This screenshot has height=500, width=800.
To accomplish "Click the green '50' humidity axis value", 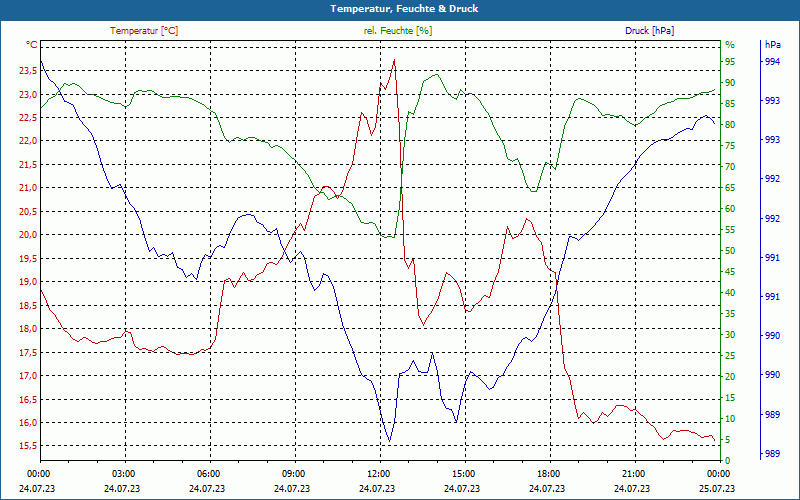I will point(730,251).
